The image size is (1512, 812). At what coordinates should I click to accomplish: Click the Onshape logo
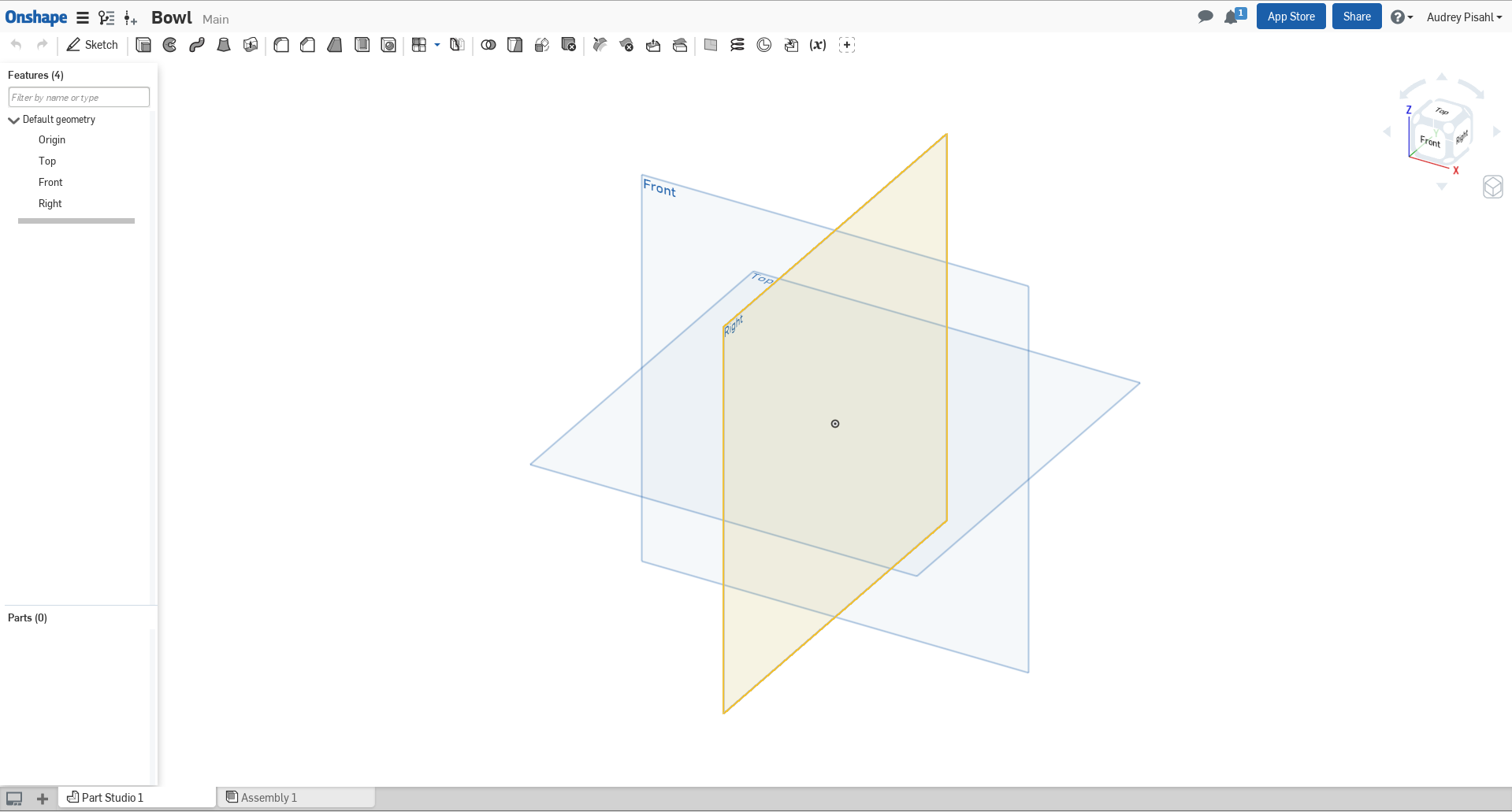[x=36, y=17]
